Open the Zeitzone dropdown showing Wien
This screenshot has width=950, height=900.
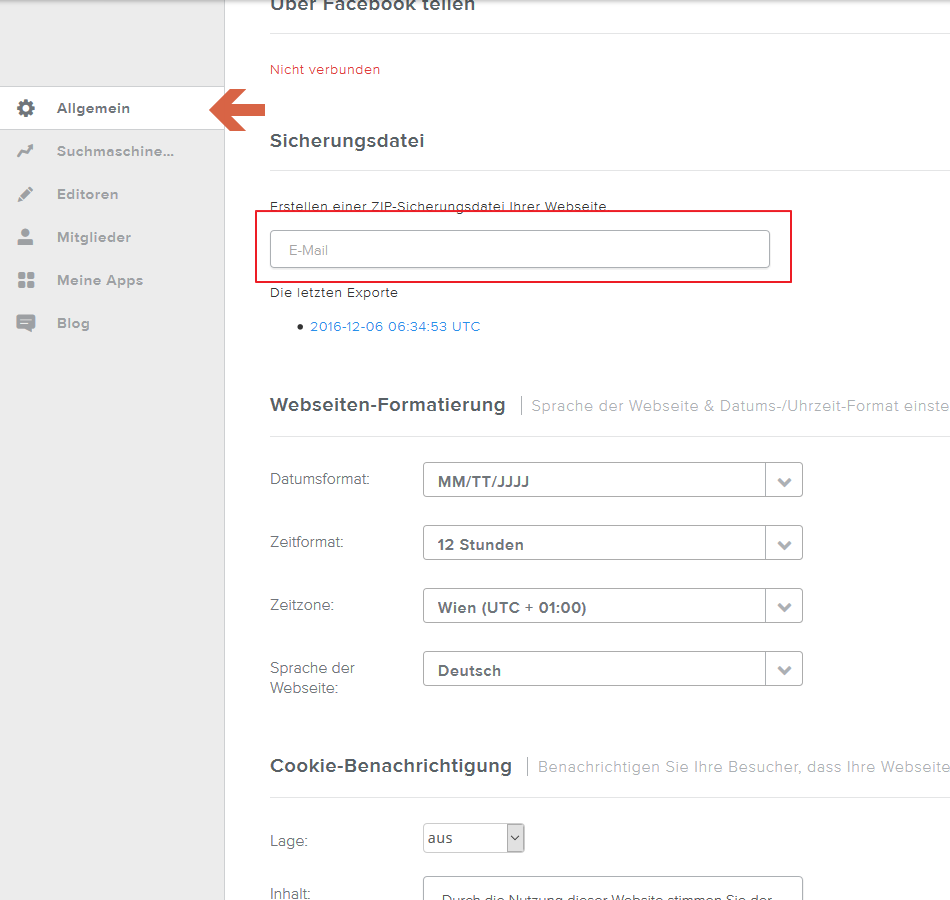pyautogui.click(x=612, y=606)
